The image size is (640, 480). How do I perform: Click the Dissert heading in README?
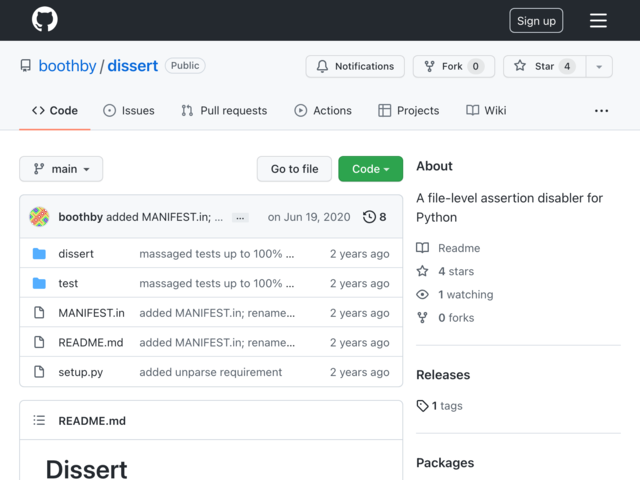tap(87, 469)
